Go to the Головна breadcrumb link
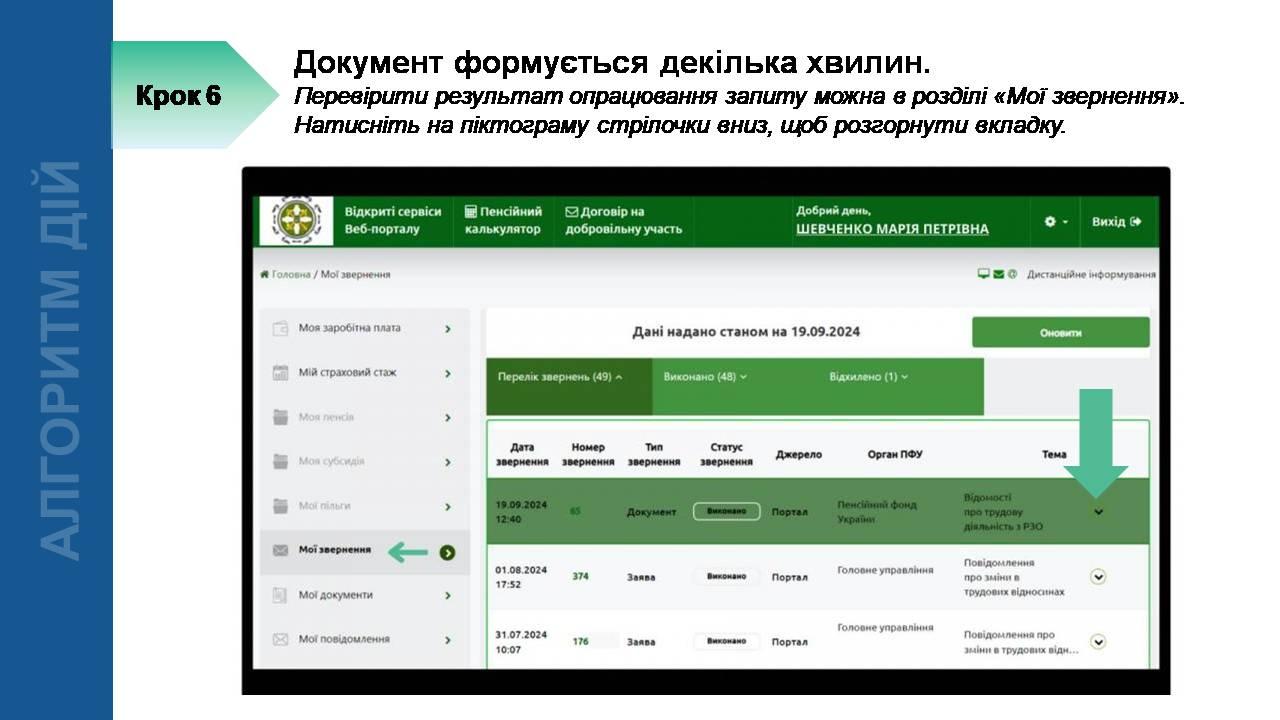Viewport: 1280px width, 720px height. coord(286,274)
